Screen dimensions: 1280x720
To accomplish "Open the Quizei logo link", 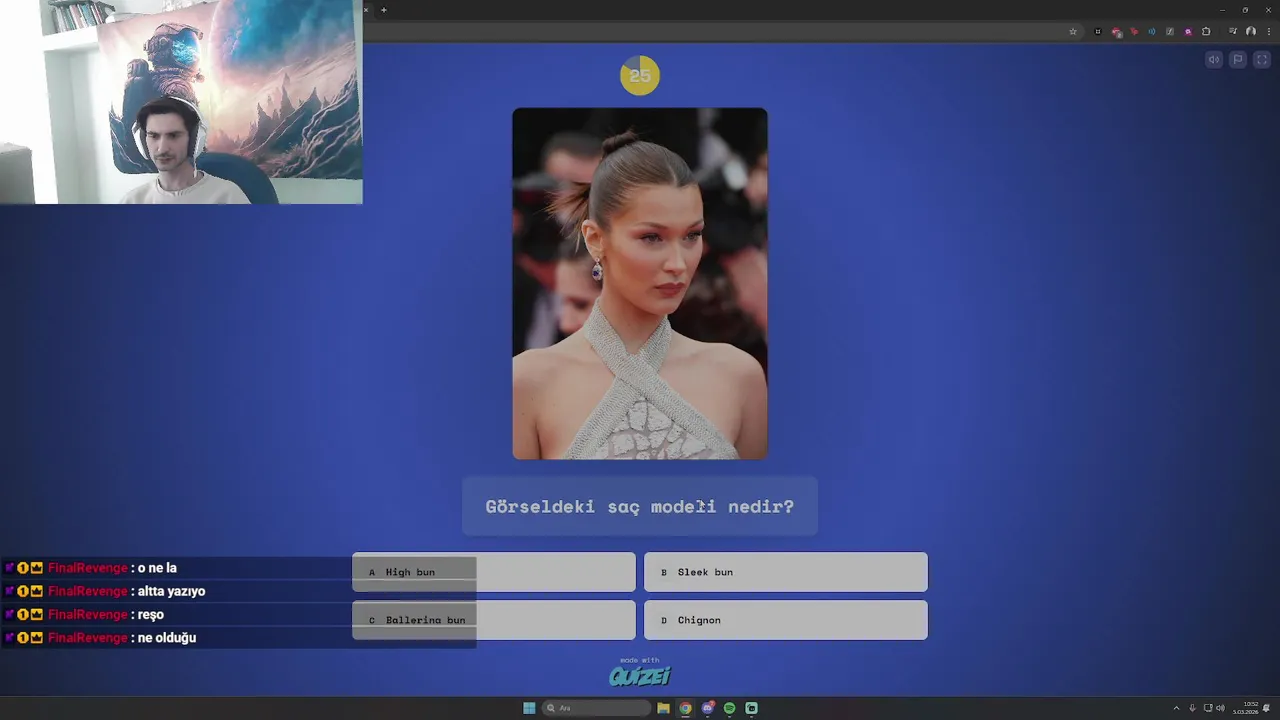I will pyautogui.click(x=640, y=675).
